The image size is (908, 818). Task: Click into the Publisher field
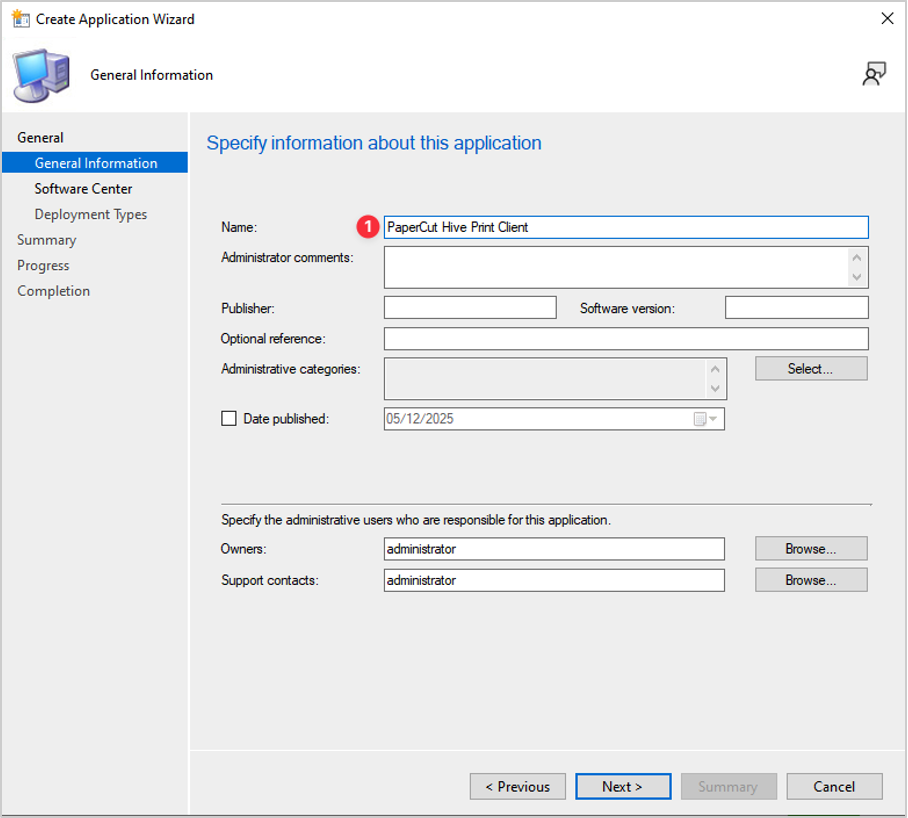point(470,307)
